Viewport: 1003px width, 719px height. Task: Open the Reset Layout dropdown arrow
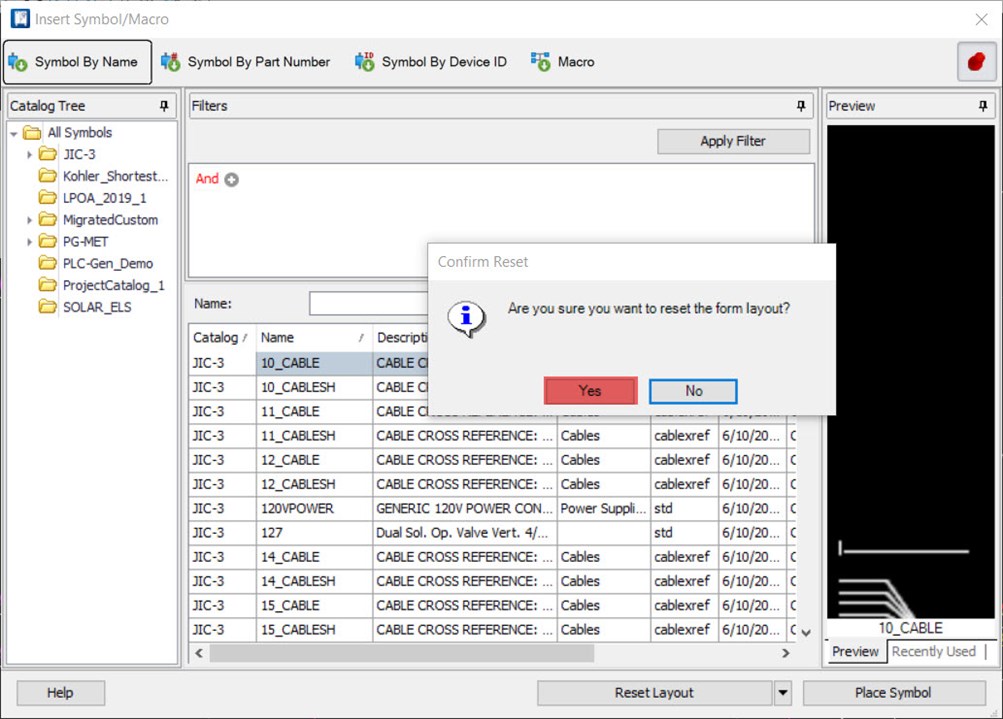click(783, 692)
